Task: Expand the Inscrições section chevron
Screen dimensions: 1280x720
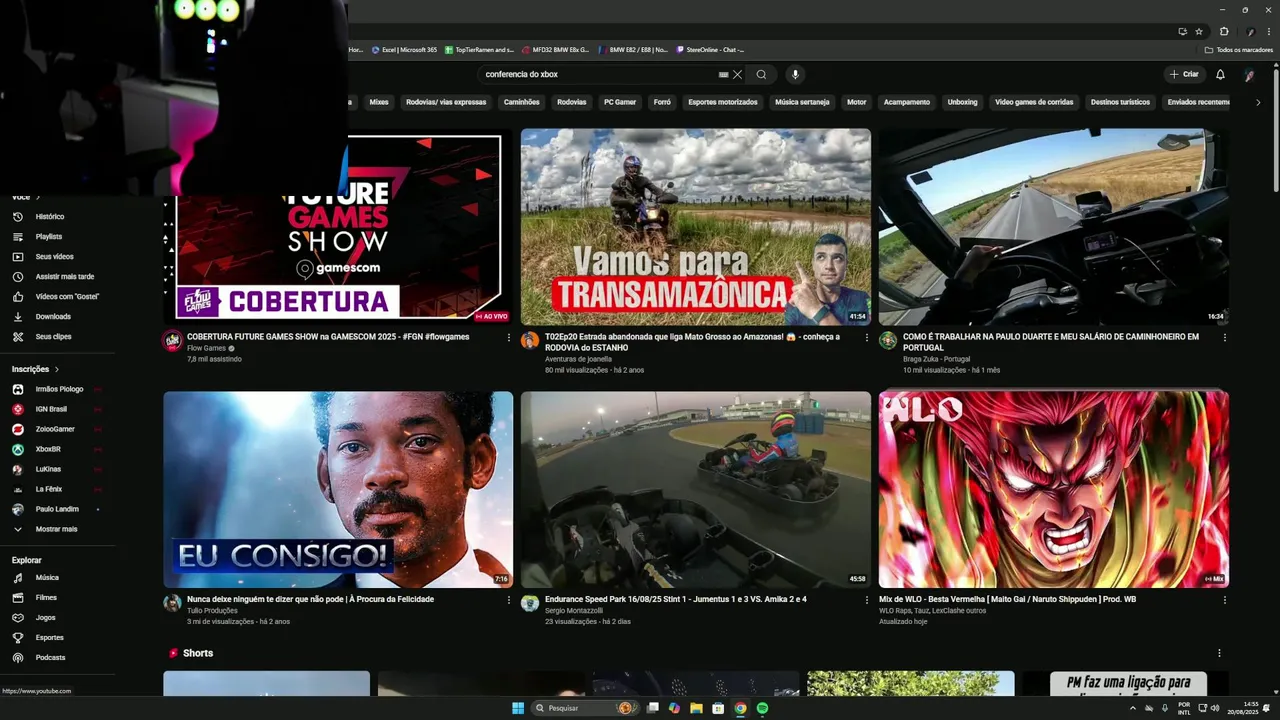Action: click(57, 369)
